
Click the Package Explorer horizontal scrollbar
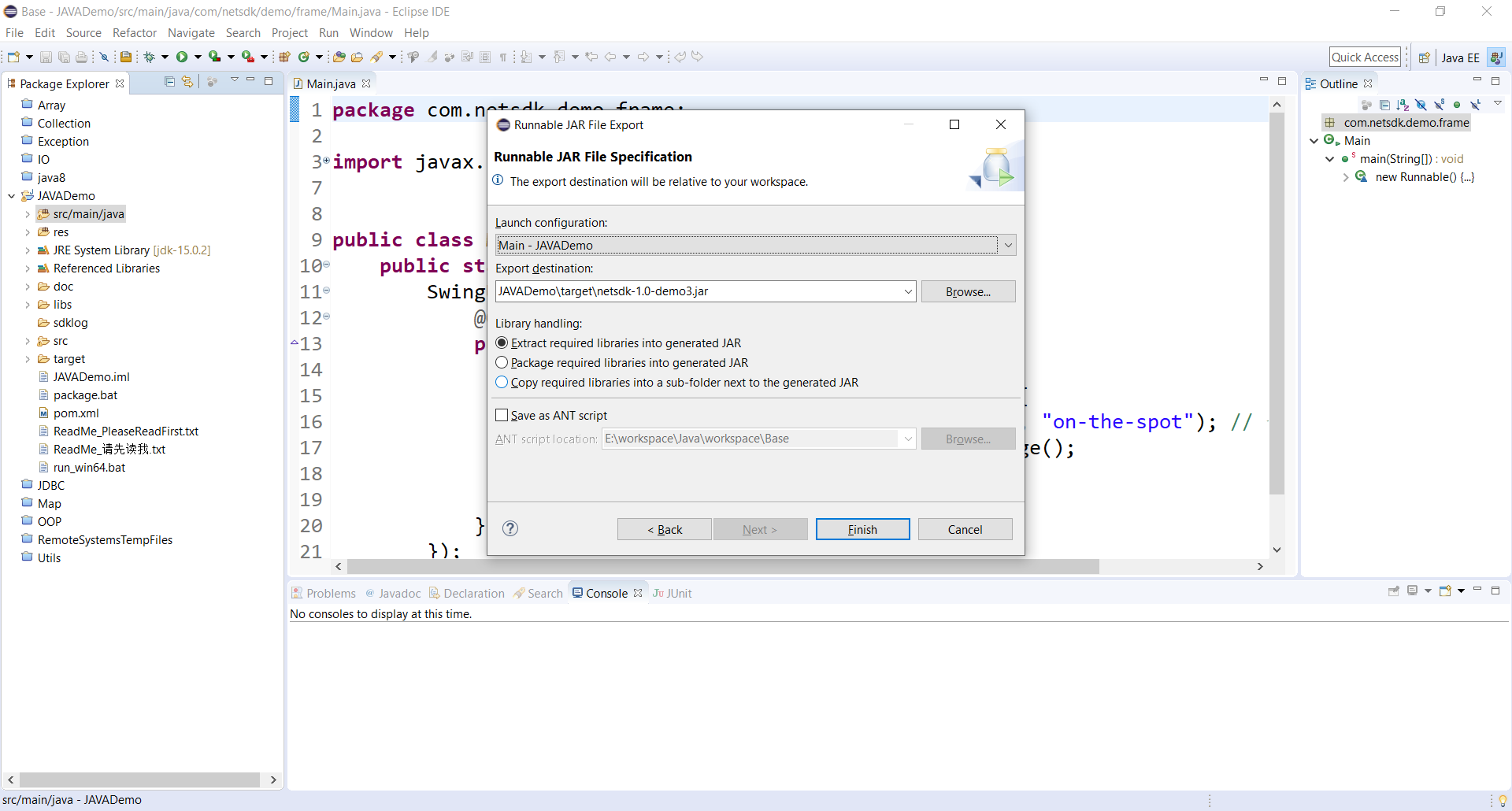click(139, 780)
